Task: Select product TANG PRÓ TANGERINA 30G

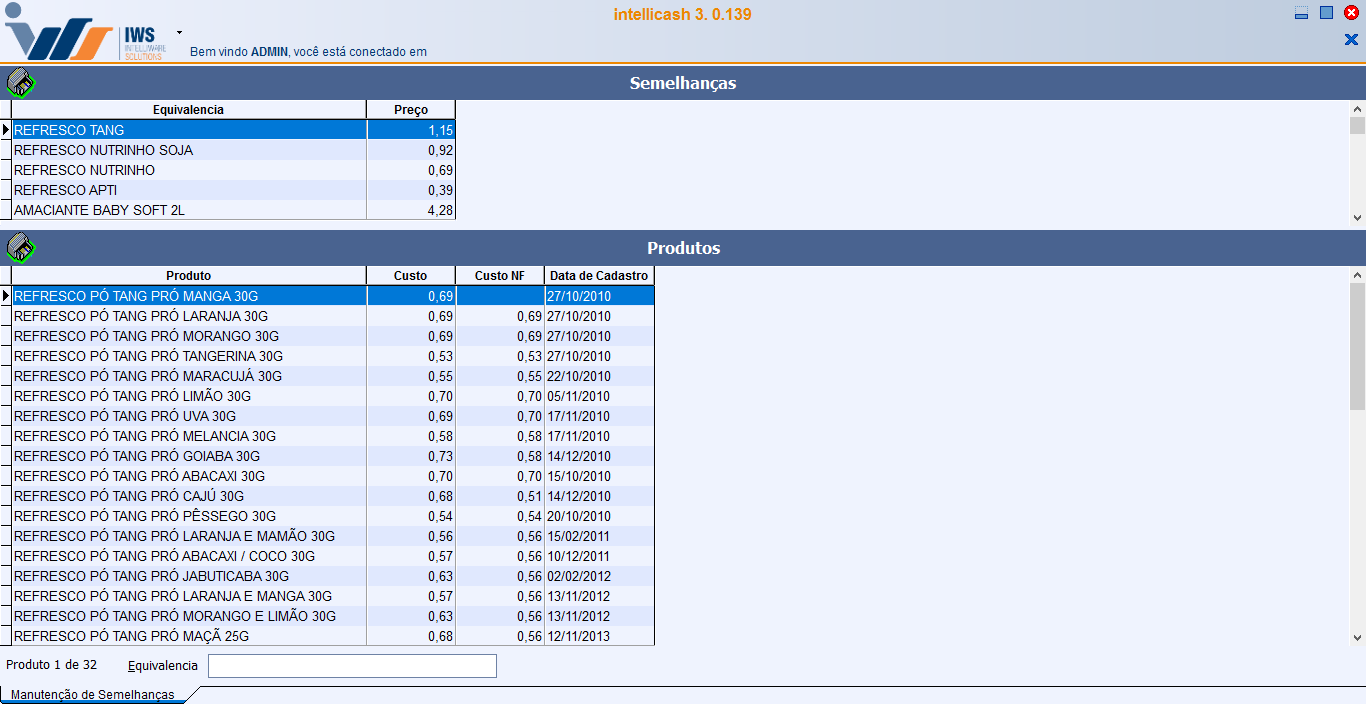Action: click(333, 356)
